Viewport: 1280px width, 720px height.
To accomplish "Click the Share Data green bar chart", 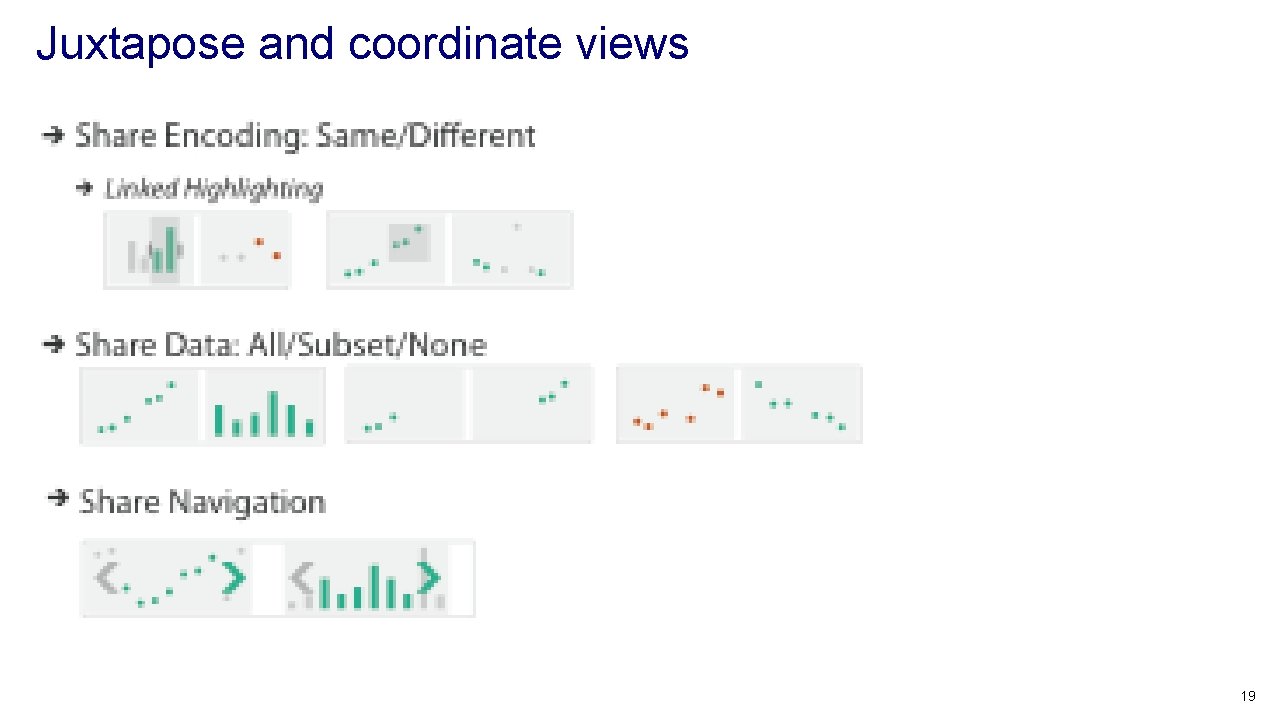I will 263,405.
